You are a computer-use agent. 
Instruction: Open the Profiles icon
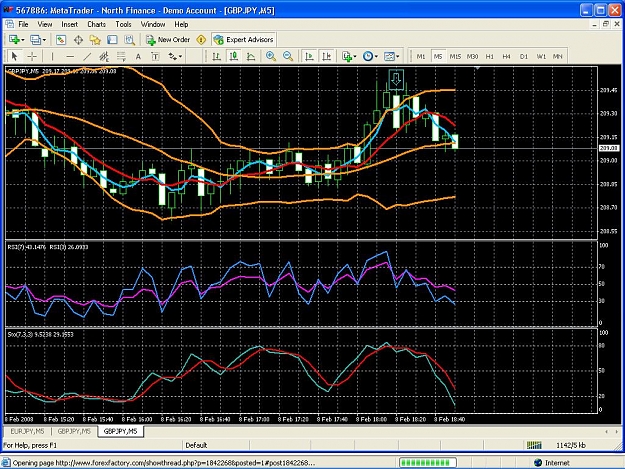pyautogui.click(x=35, y=39)
